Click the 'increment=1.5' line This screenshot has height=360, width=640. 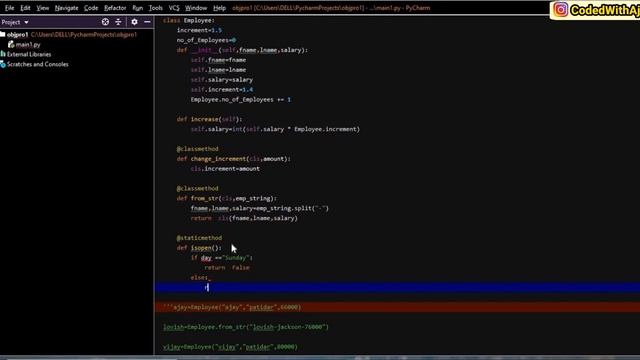199,30
